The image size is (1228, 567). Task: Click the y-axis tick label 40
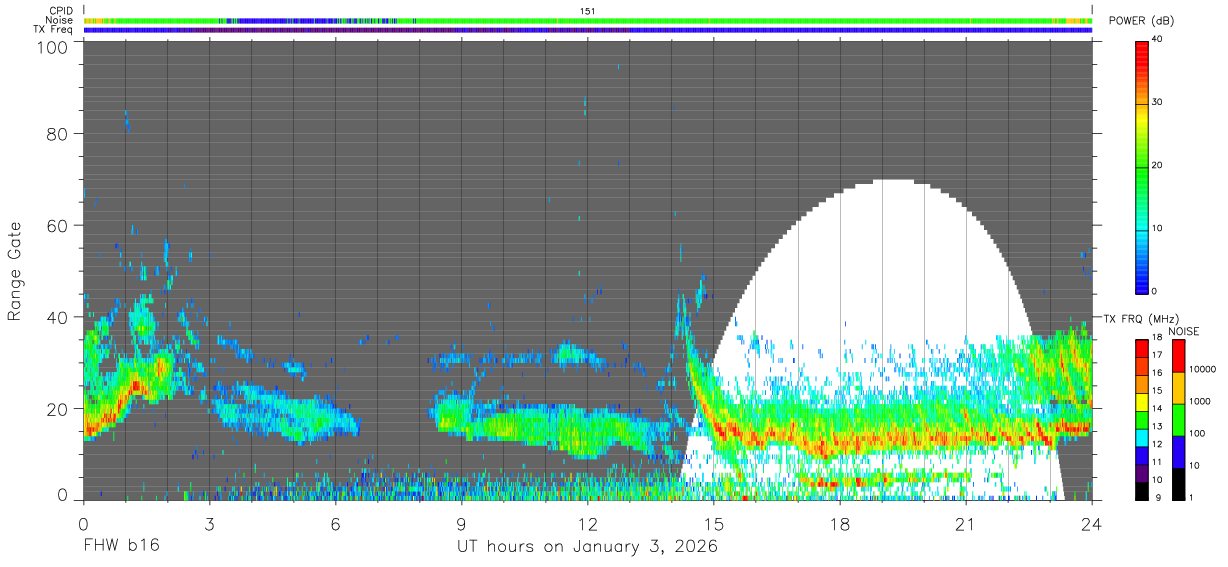tap(57, 317)
